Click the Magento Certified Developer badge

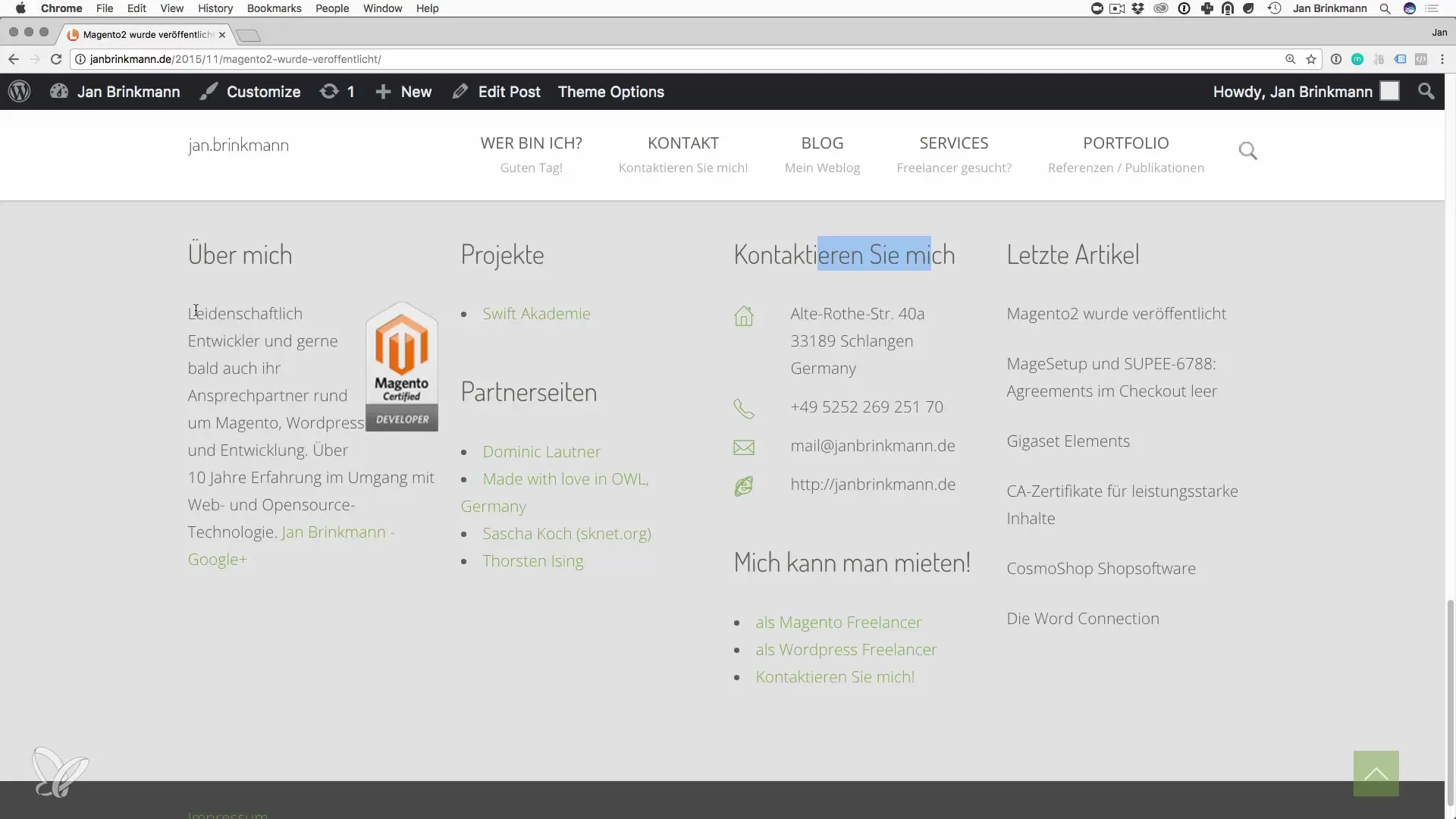pyautogui.click(x=402, y=367)
